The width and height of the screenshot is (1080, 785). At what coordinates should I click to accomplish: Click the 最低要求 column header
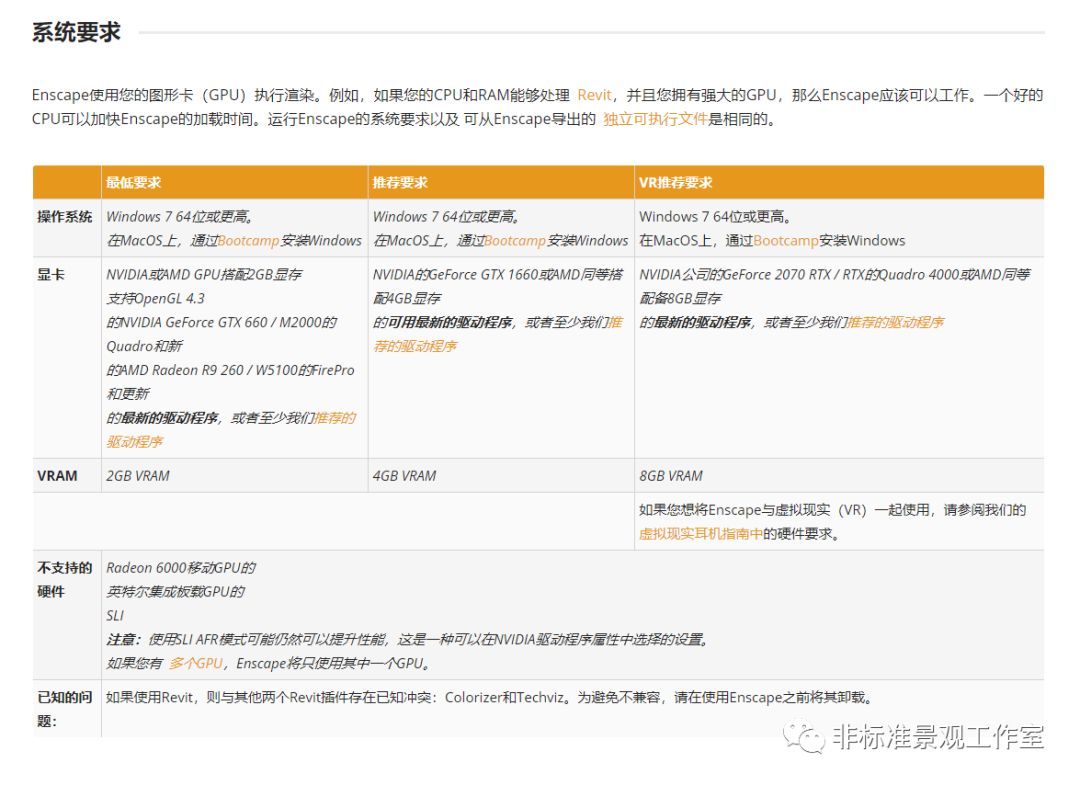point(133,182)
